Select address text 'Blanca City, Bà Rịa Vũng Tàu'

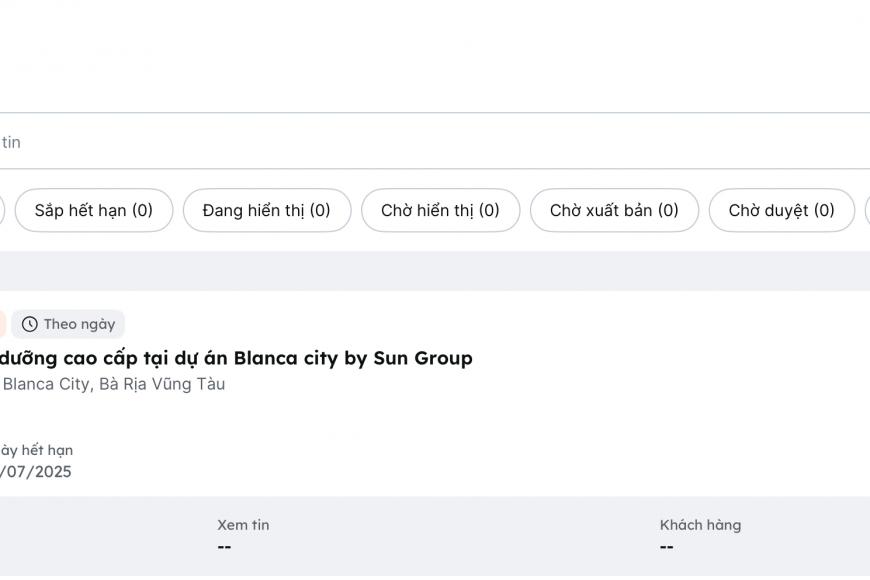tap(114, 384)
